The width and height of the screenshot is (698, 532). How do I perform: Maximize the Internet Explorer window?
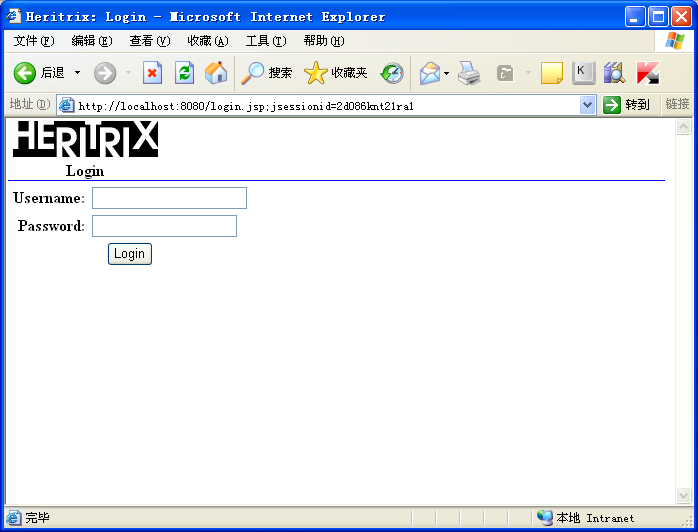coord(658,17)
